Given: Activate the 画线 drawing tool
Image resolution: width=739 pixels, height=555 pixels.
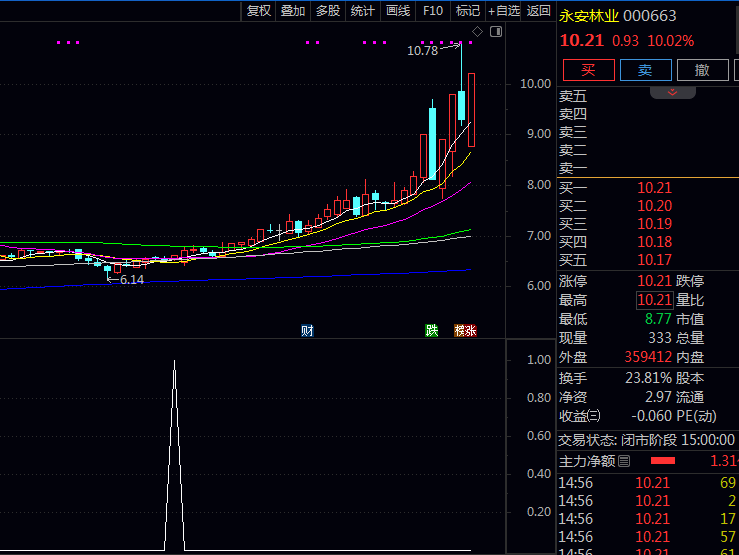Looking at the screenshot, I should (x=398, y=11).
